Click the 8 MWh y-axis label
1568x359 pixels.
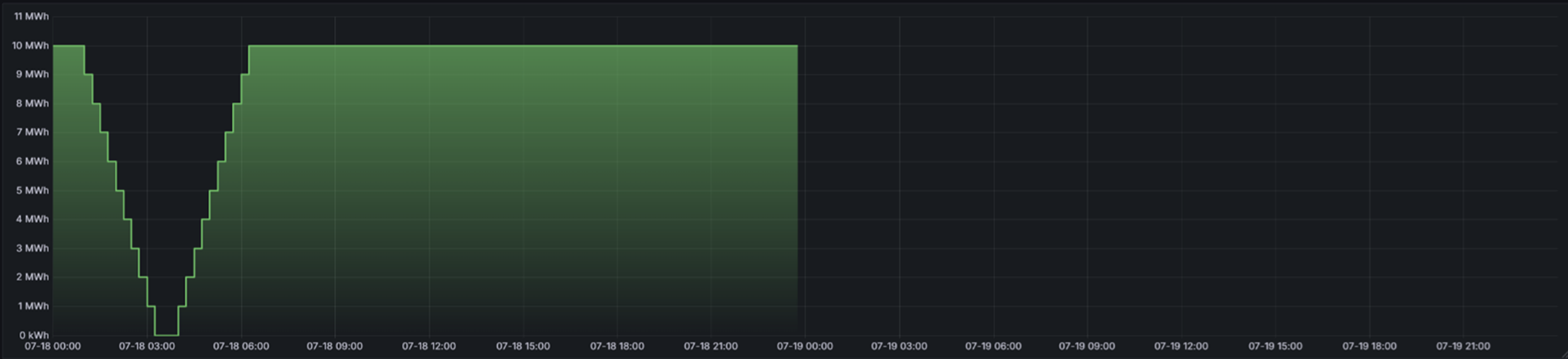pyautogui.click(x=32, y=103)
